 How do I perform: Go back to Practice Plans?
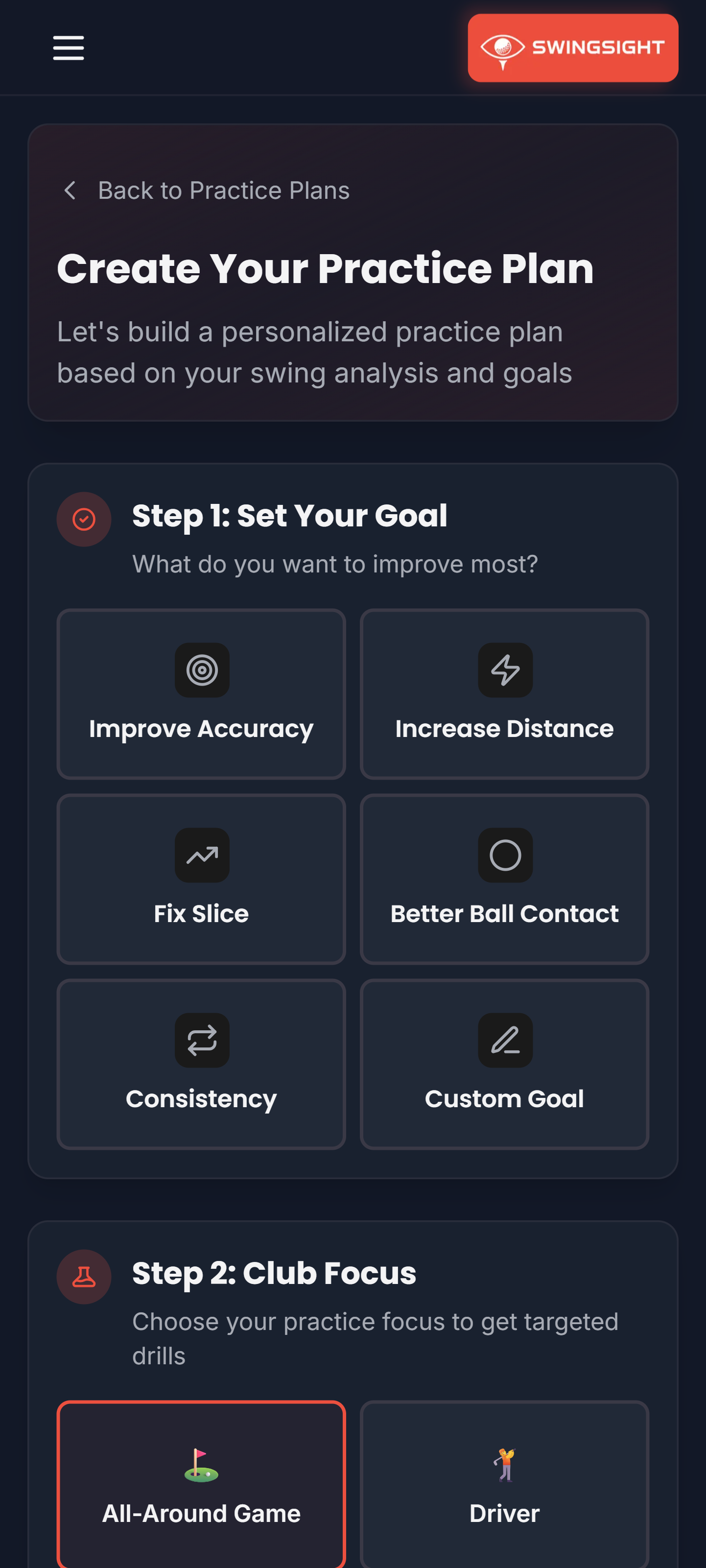(x=207, y=190)
